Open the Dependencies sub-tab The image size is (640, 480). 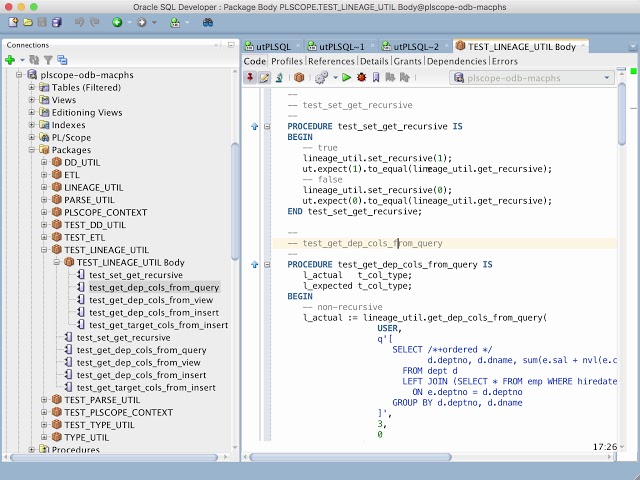click(x=456, y=61)
